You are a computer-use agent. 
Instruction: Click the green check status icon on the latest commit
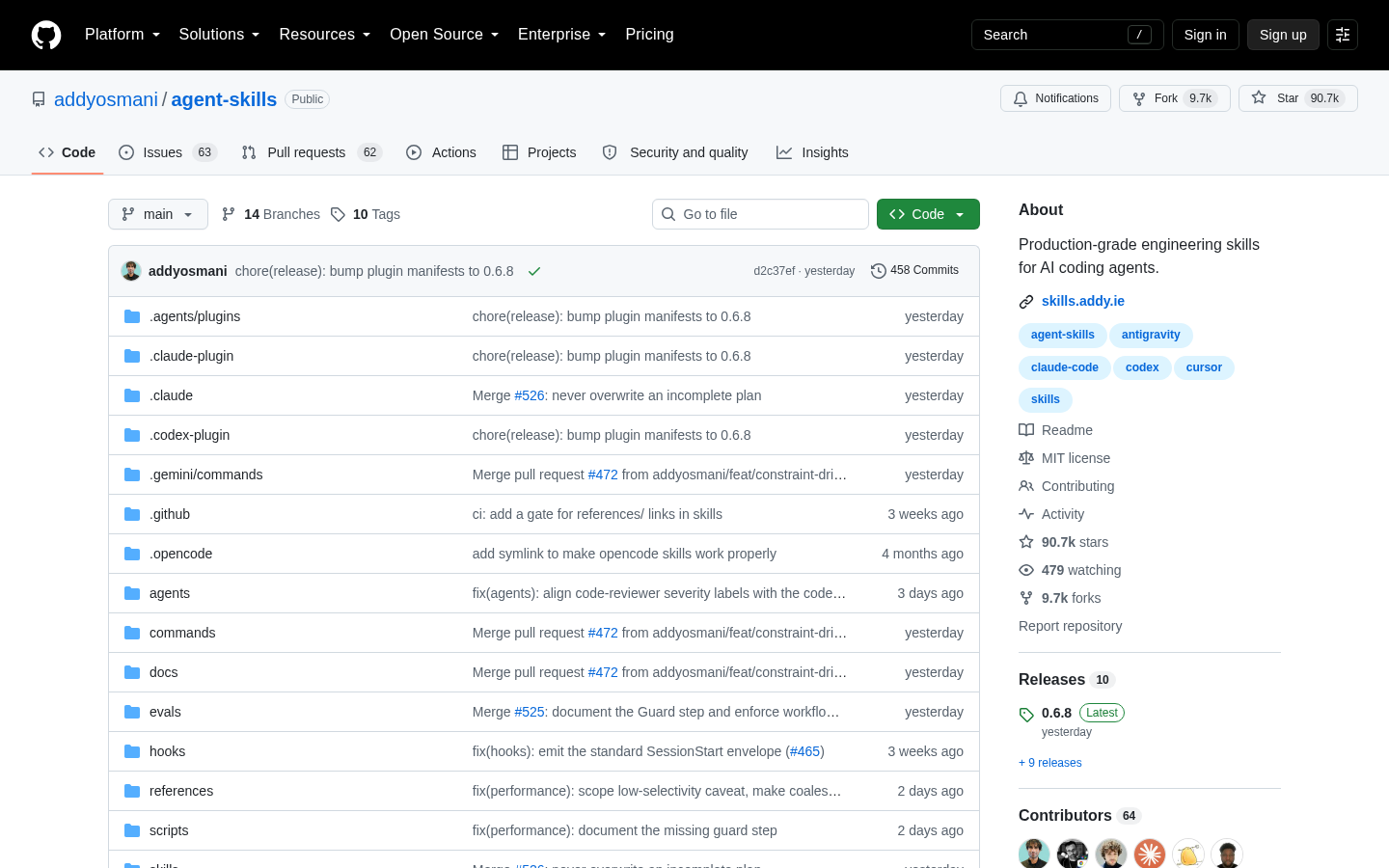(534, 271)
